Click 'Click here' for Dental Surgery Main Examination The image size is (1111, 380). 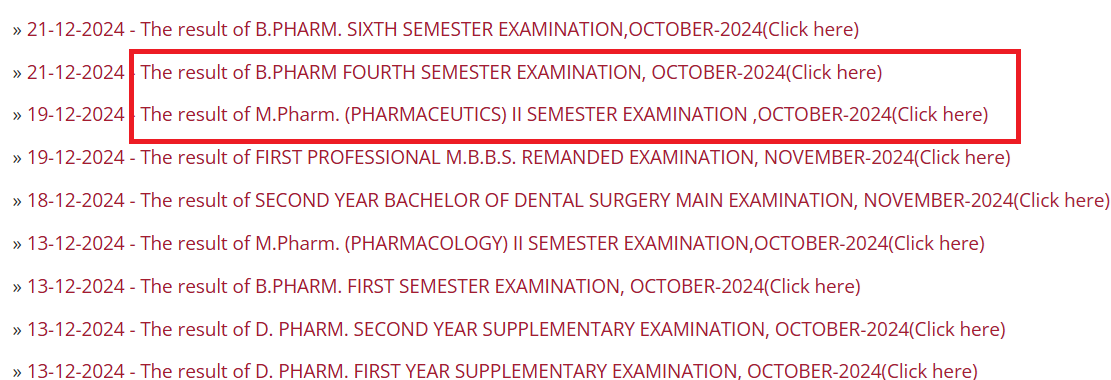(x=1061, y=201)
